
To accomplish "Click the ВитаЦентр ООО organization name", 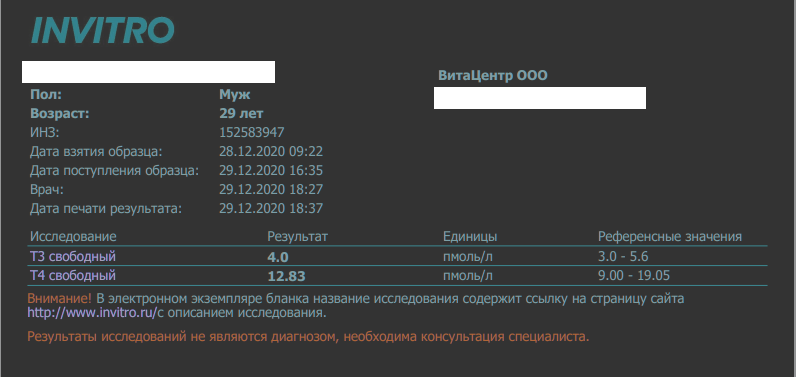I will (493, 76).
